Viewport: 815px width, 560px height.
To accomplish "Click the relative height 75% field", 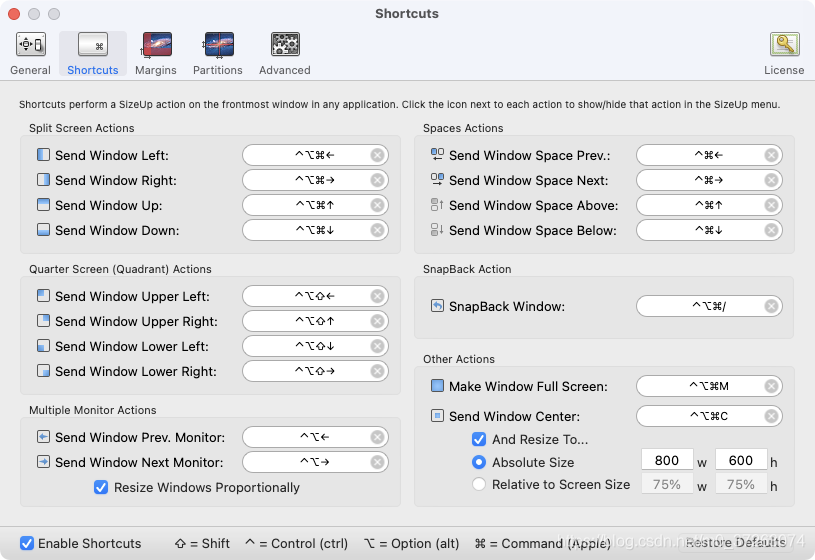I will pyautogui.click(x=741, y=484).
